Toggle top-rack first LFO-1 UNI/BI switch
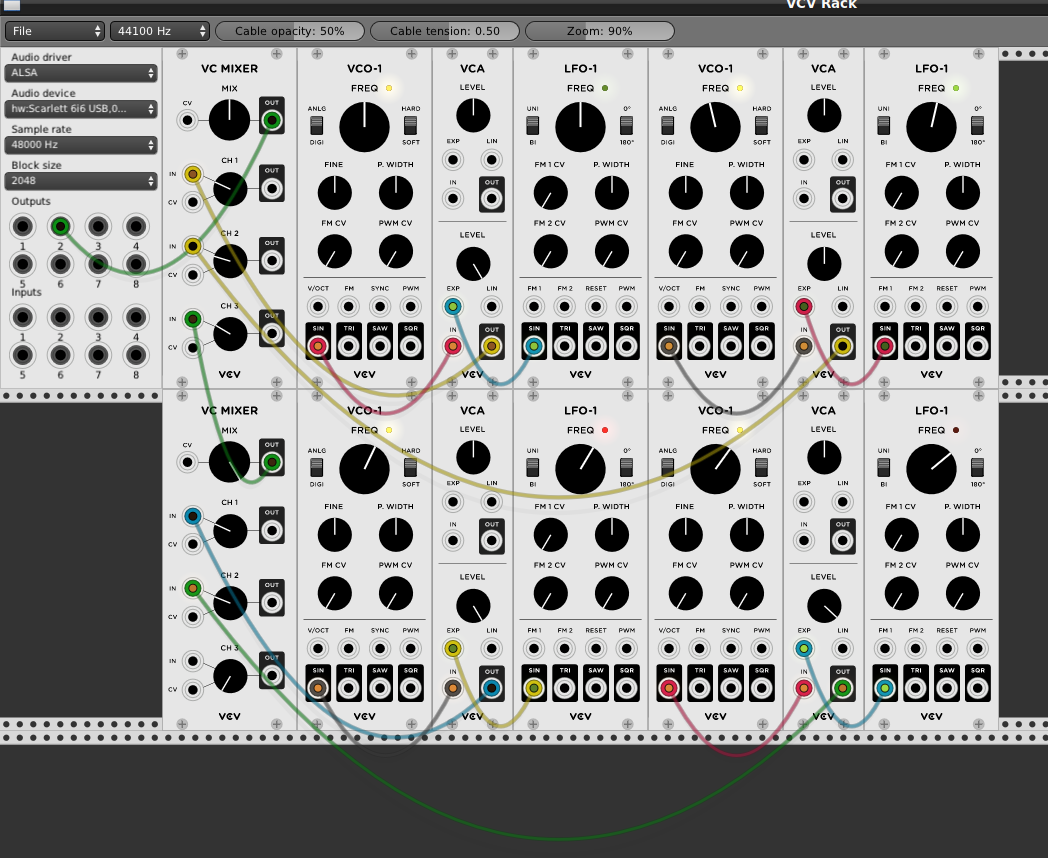The width and height of the screenshot is (1048, 858). pos(533,125)
